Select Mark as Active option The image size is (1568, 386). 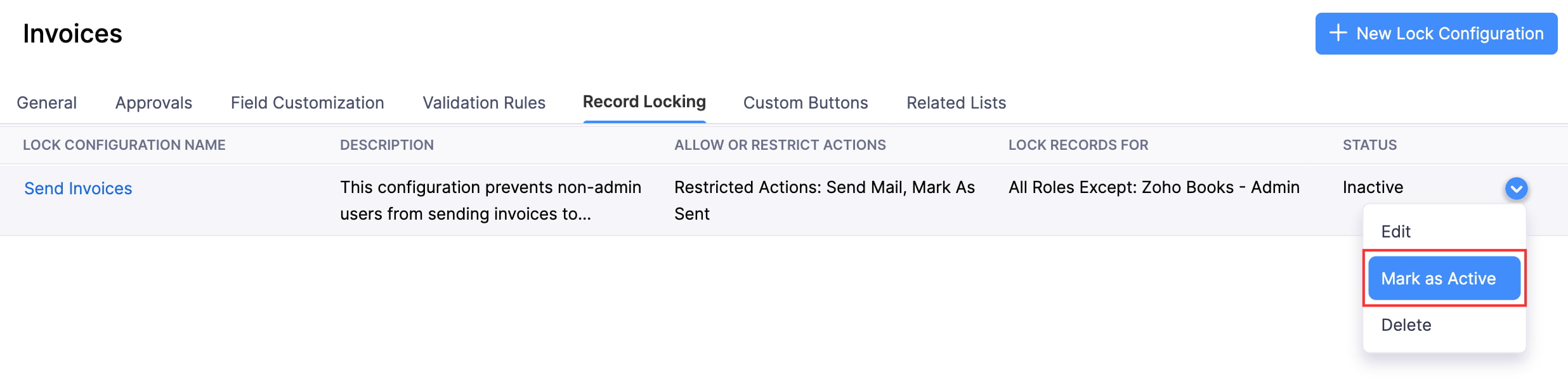(1439, 278)
